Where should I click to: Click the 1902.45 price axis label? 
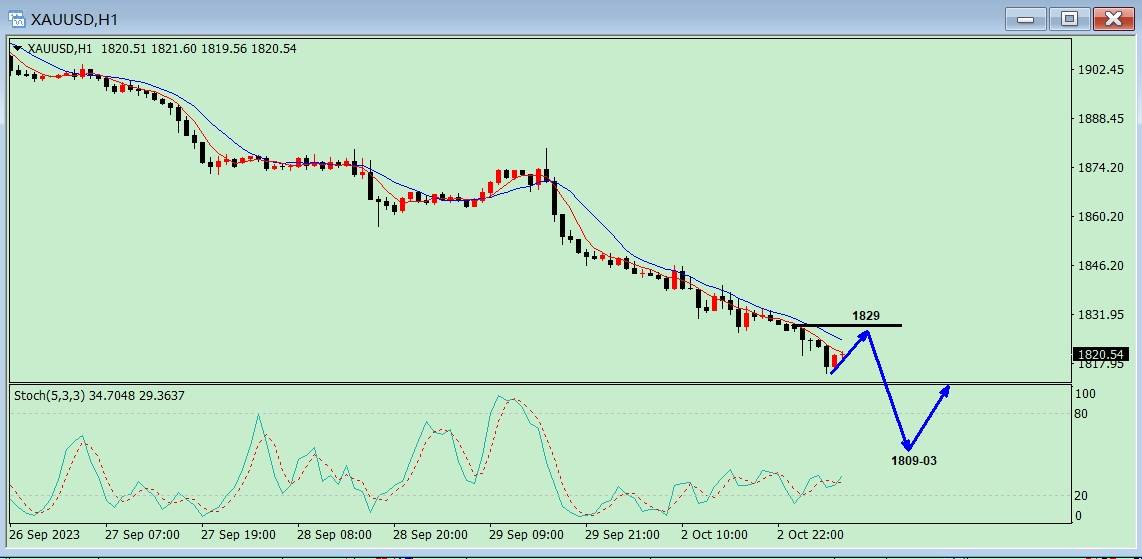(1100, 70)
